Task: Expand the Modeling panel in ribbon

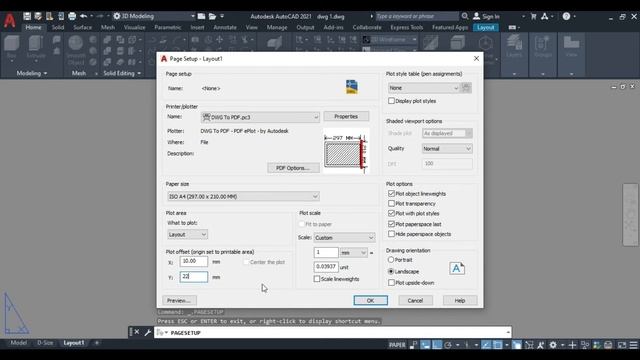Action: pyautogui.click(x=32, y=73)
